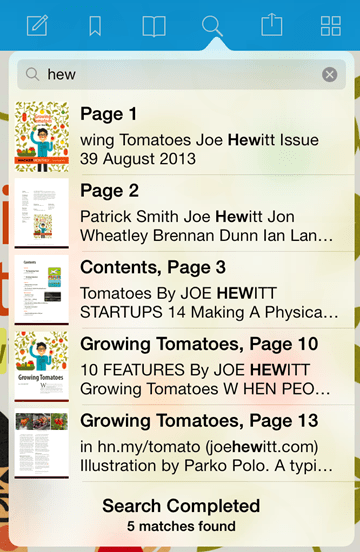
Task: Open the share icon
Action: point(271,24)
